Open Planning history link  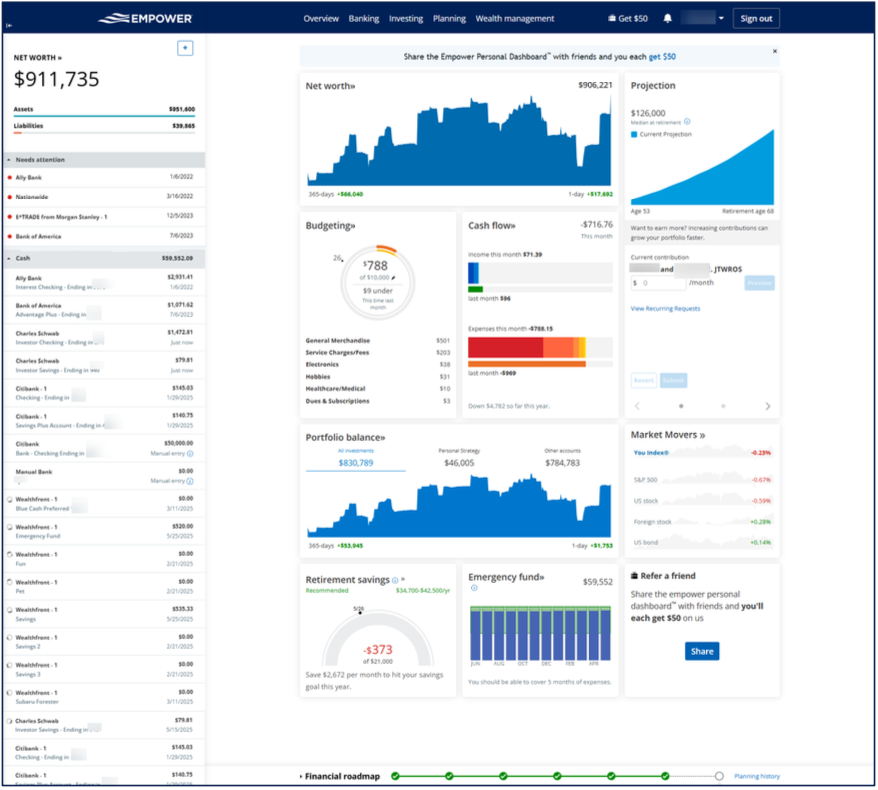[756, 777]
